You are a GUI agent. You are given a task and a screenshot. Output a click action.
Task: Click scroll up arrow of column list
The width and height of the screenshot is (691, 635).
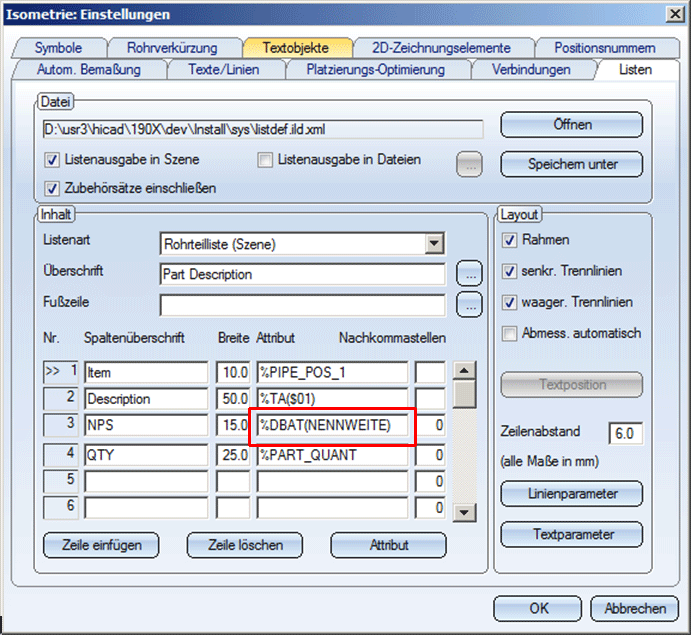464,371
